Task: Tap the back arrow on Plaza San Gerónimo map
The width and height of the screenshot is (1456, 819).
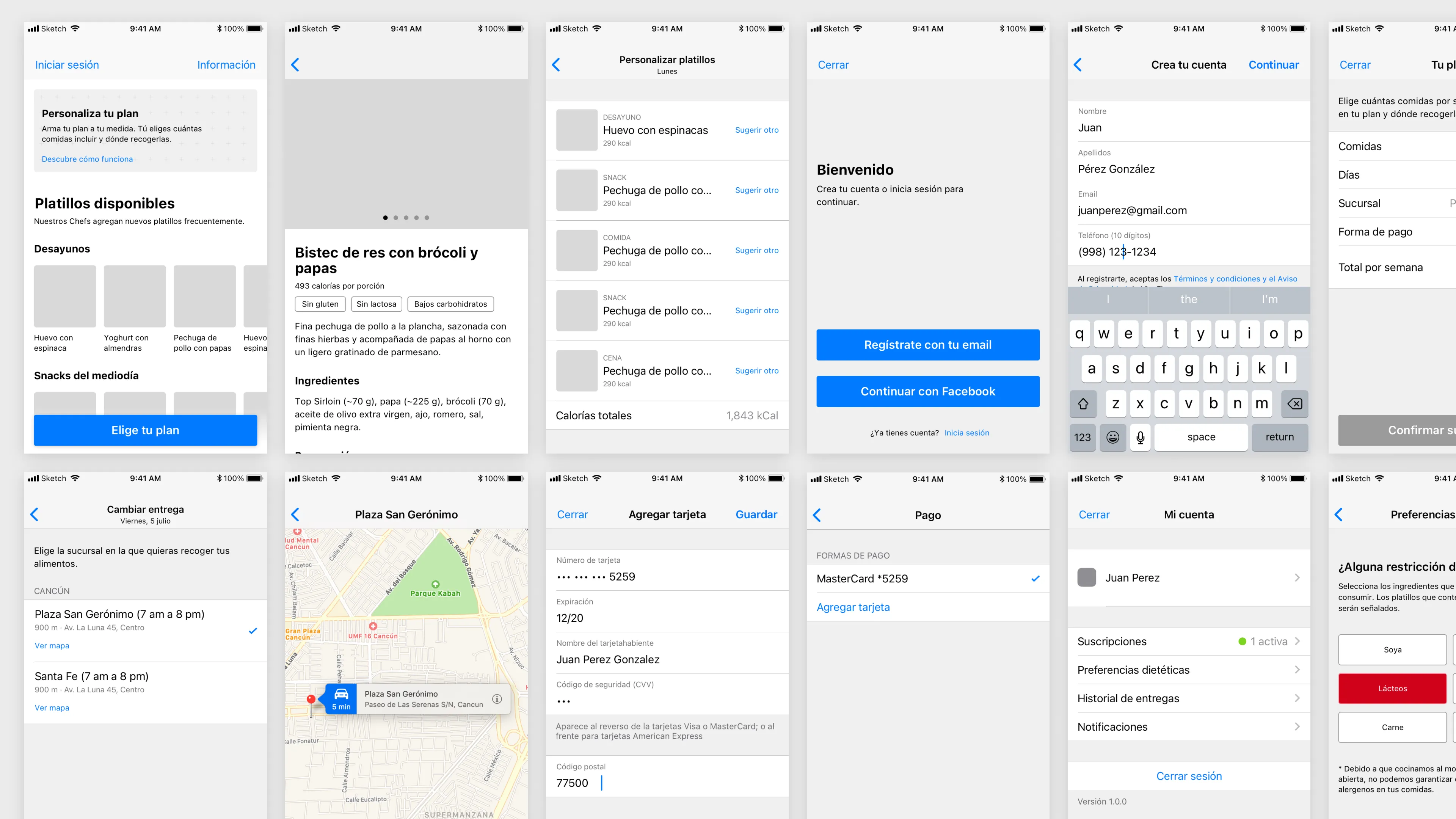Action: point(296,514)
